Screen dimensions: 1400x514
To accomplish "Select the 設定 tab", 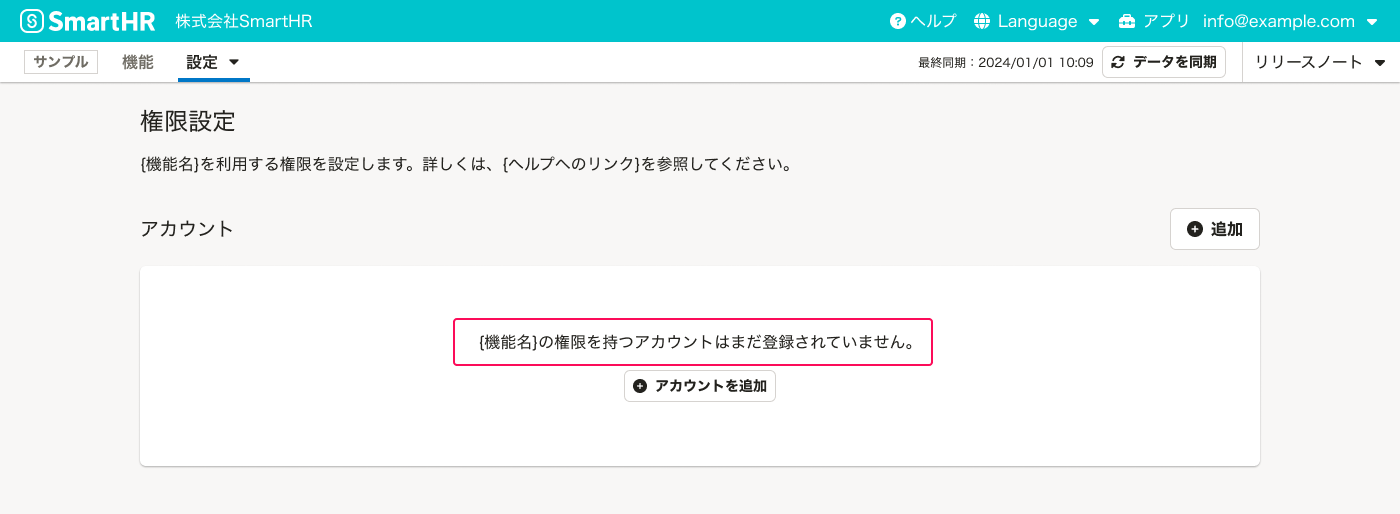I will 202,62.
